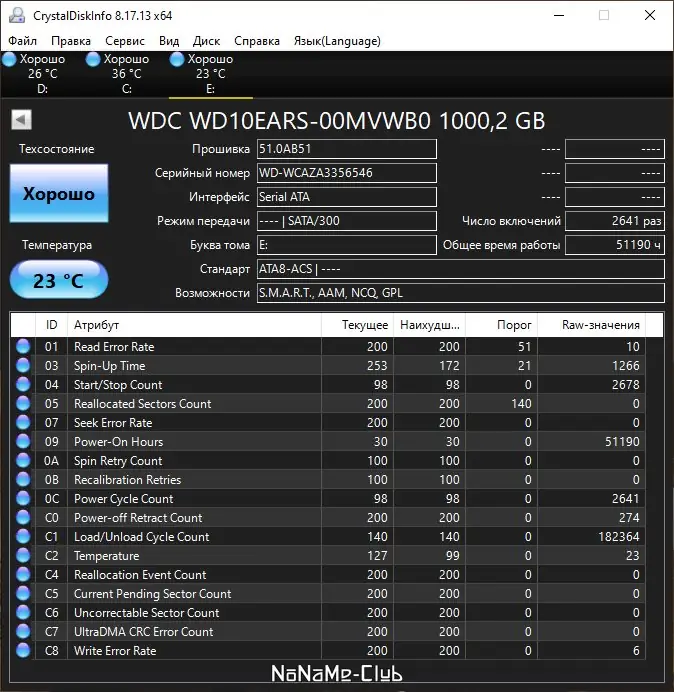Viewport: 674px width, 692px height.
Task: Click status orb of Power-On Hours row
Action: pos(23,441)
